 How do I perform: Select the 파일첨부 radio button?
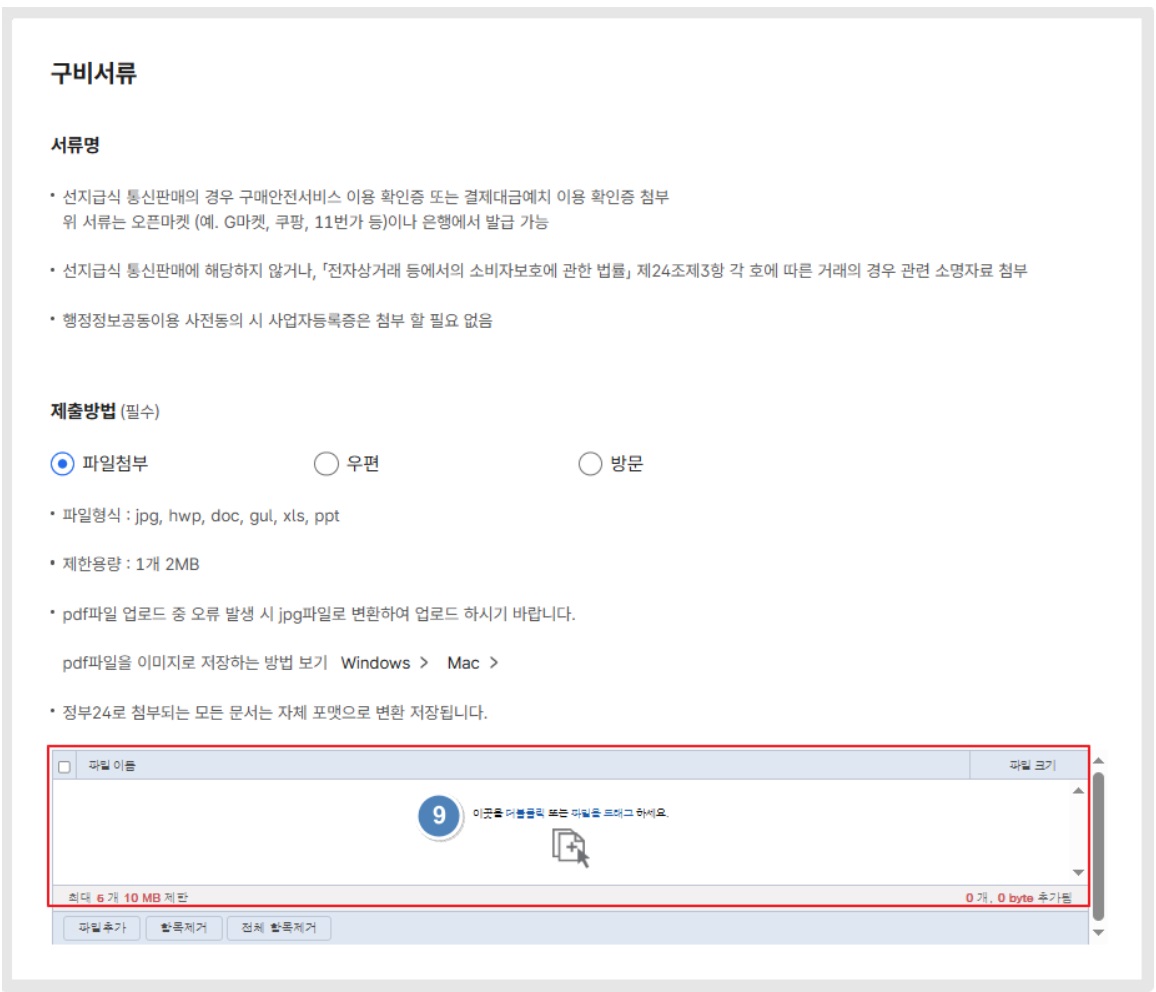click(x=63, y=464)
